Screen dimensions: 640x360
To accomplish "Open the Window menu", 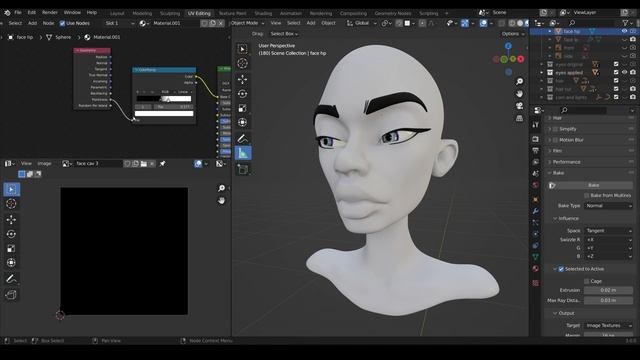I will pos(72,13).
